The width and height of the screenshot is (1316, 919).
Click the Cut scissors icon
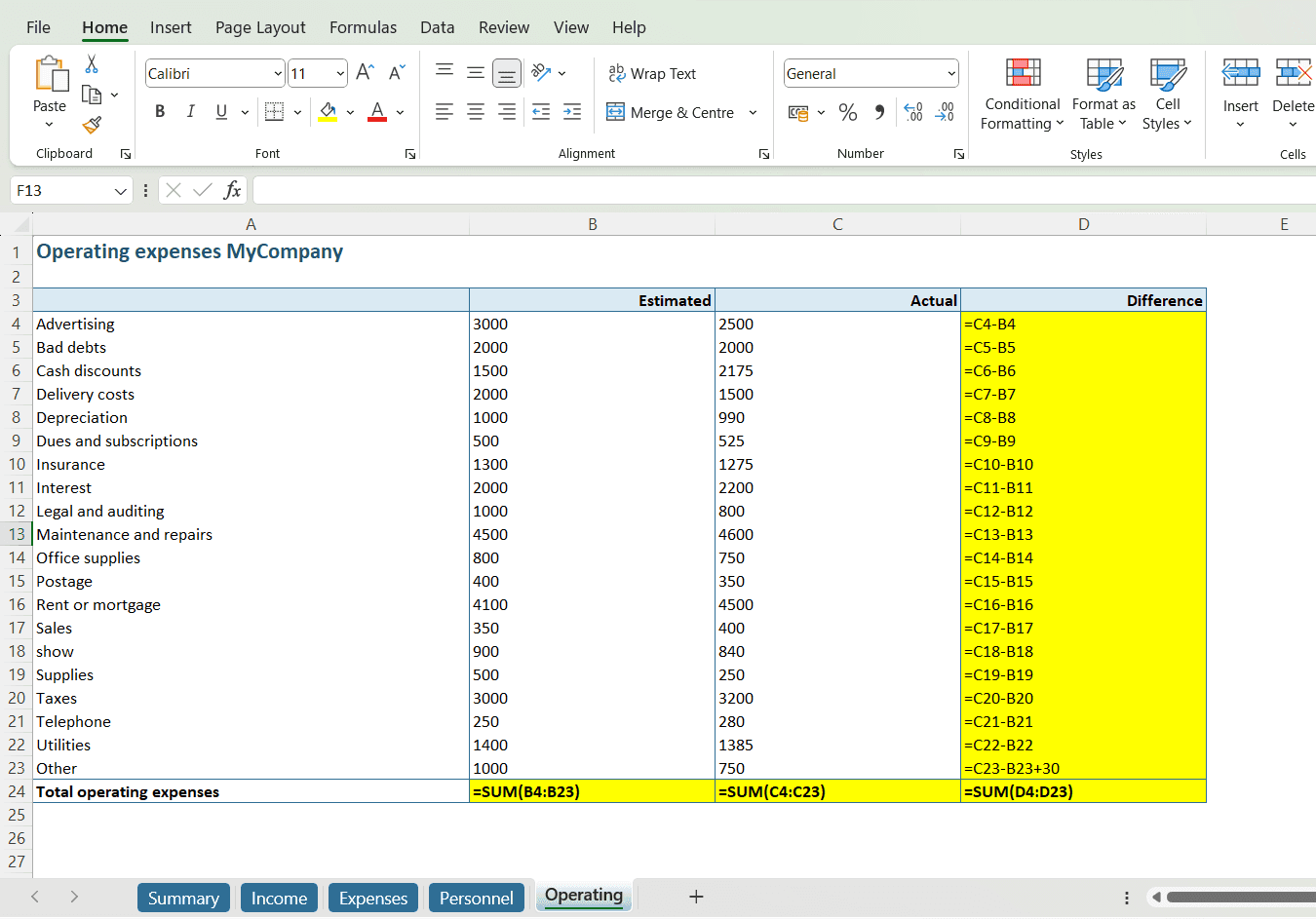(92, 64)
